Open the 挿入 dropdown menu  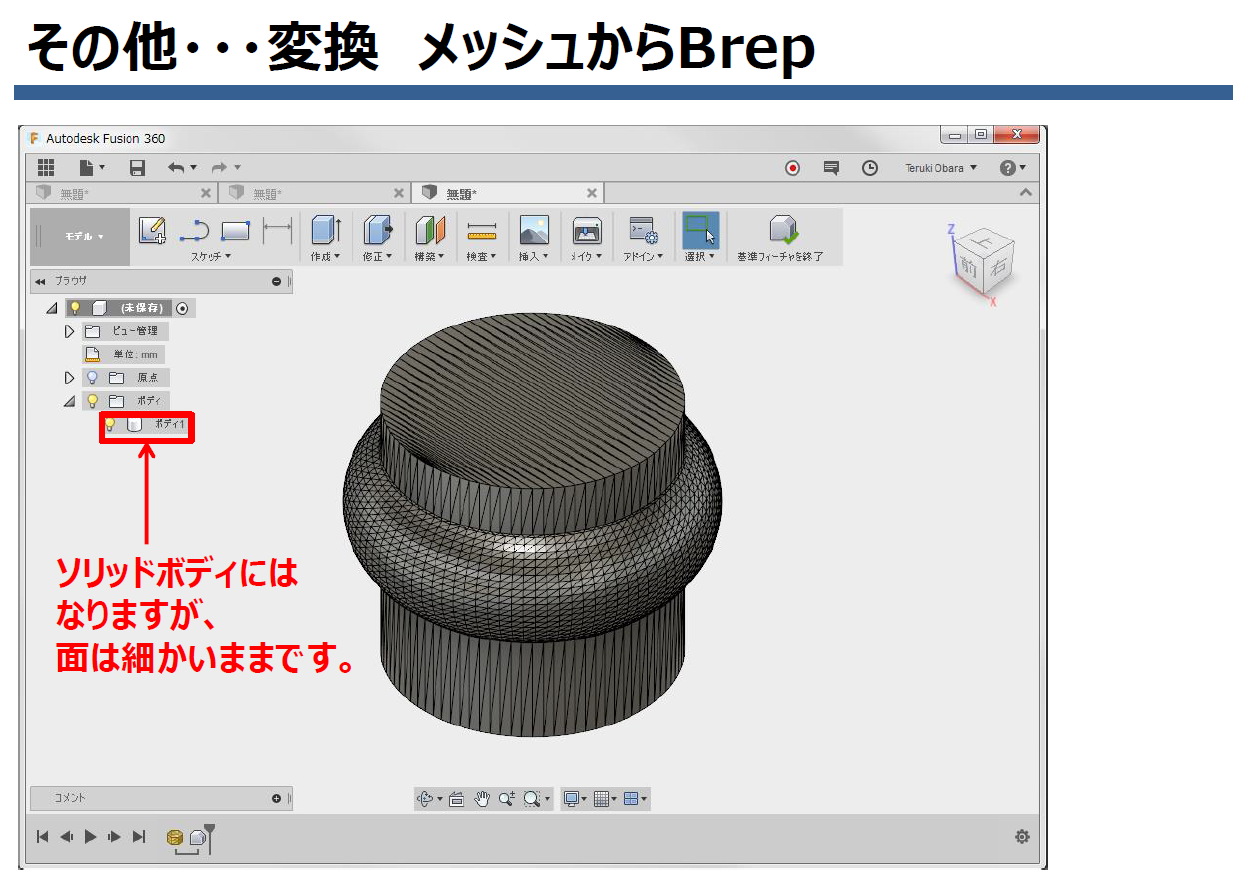[534, 257]
